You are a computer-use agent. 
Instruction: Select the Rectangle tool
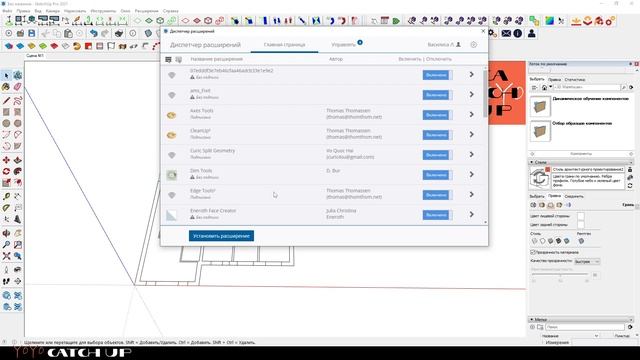[6, 112]
